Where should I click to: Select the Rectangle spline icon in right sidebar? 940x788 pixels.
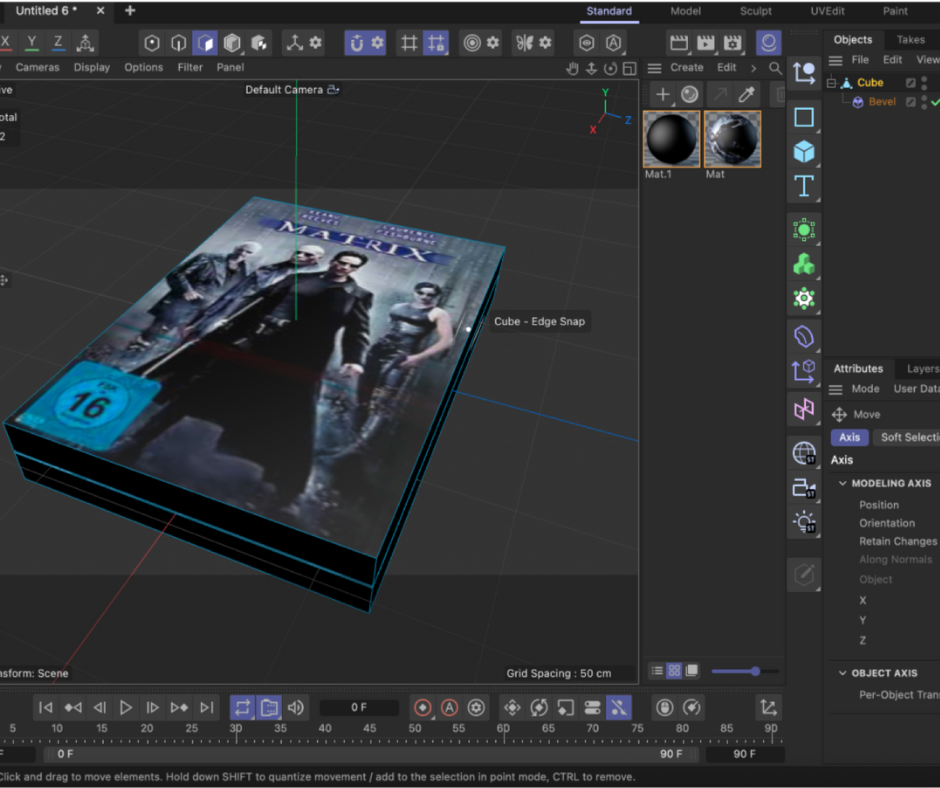coord(804,117)
